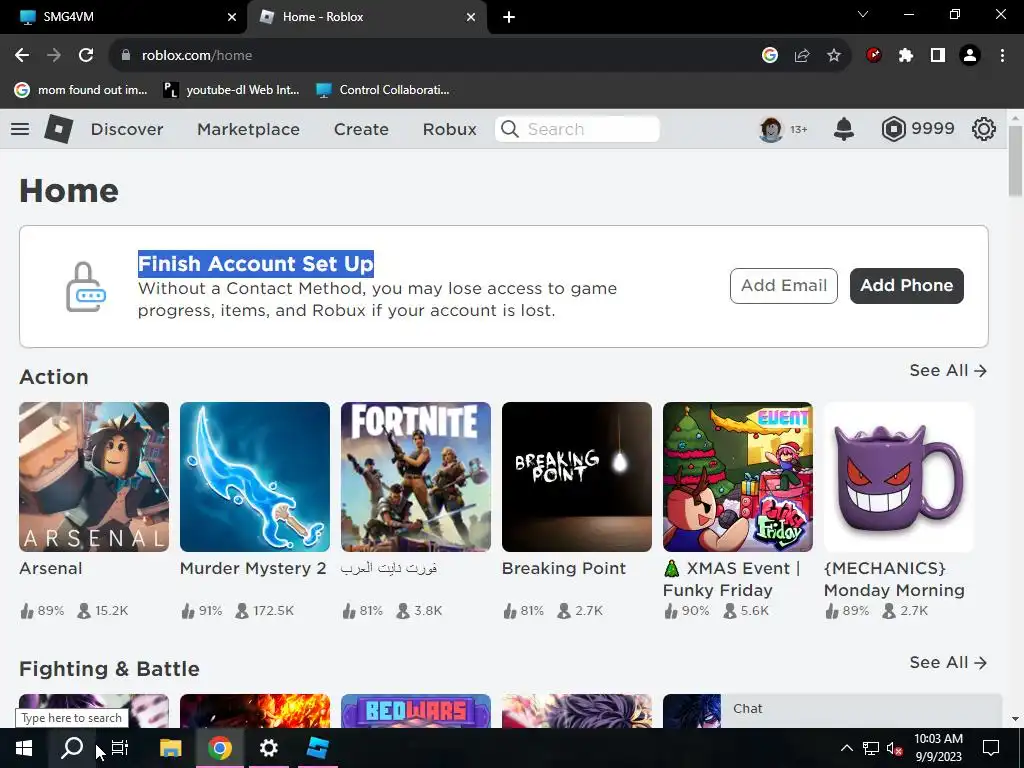Open the Breaking Point thumbnail
The width and height of the screenshot is (1024, 768).
coord(577,477)
